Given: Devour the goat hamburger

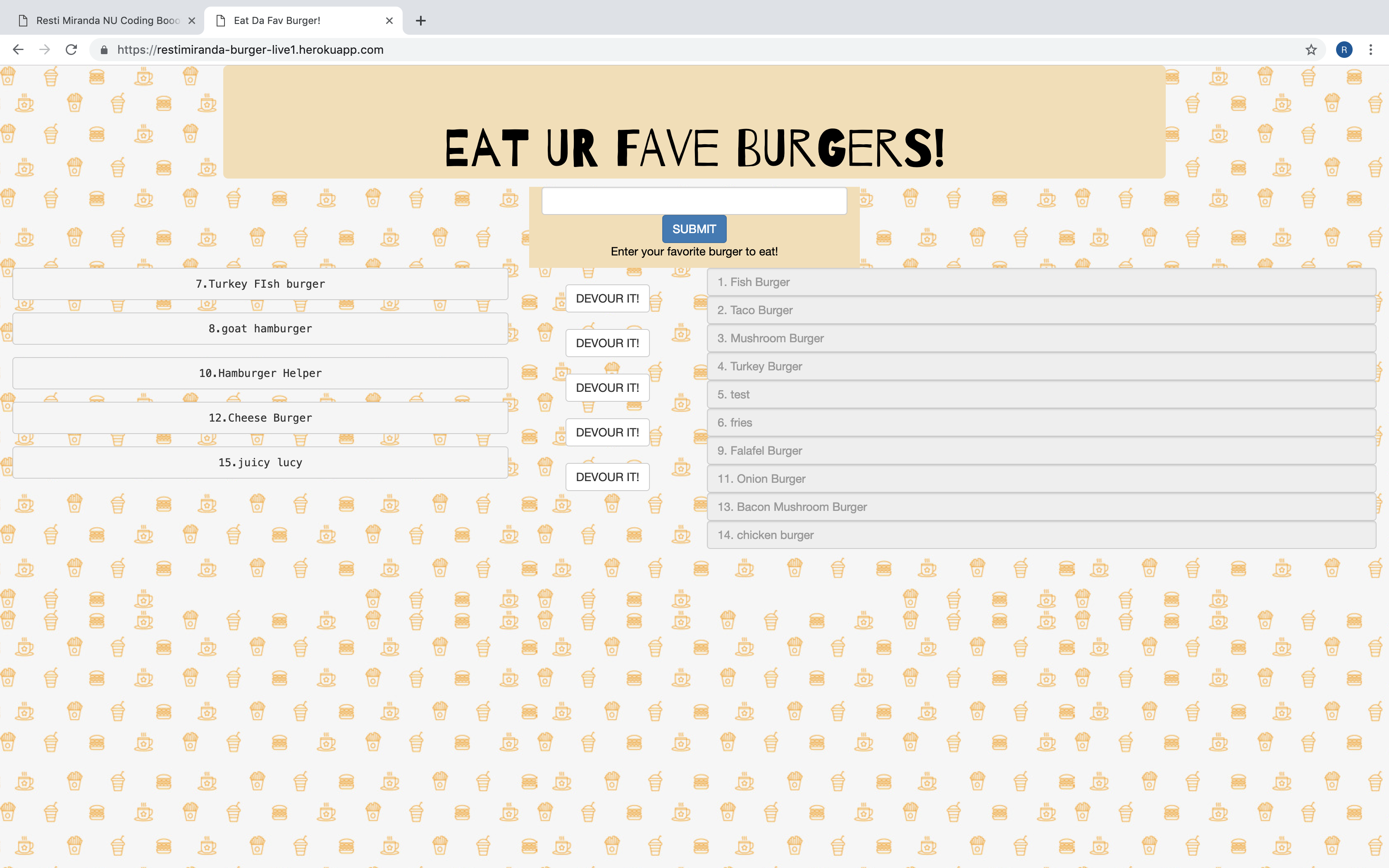Looking at the screenshot, I should click(607, 343).
